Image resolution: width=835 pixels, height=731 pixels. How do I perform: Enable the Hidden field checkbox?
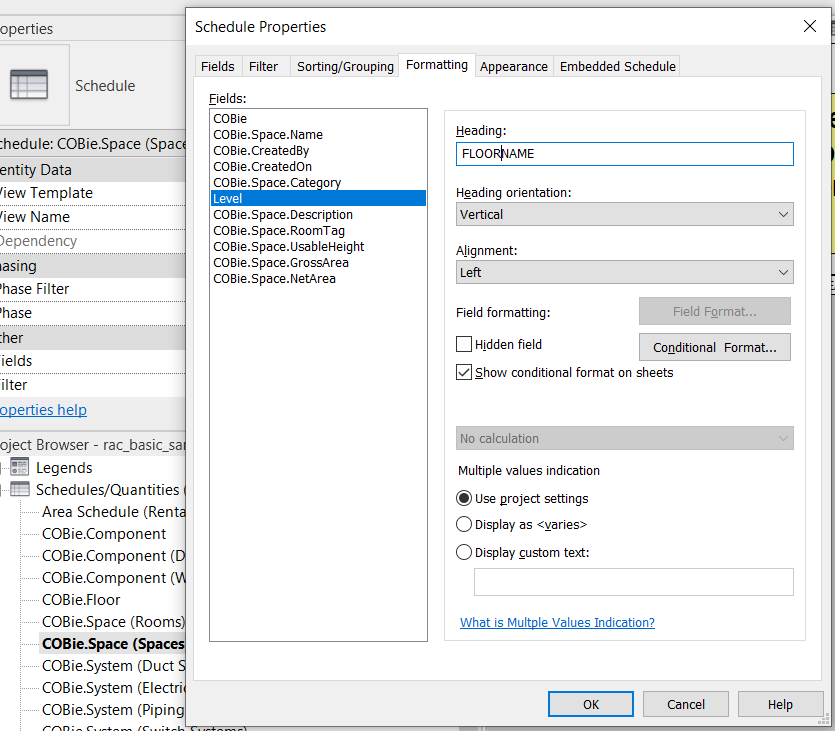click(464, 344)
